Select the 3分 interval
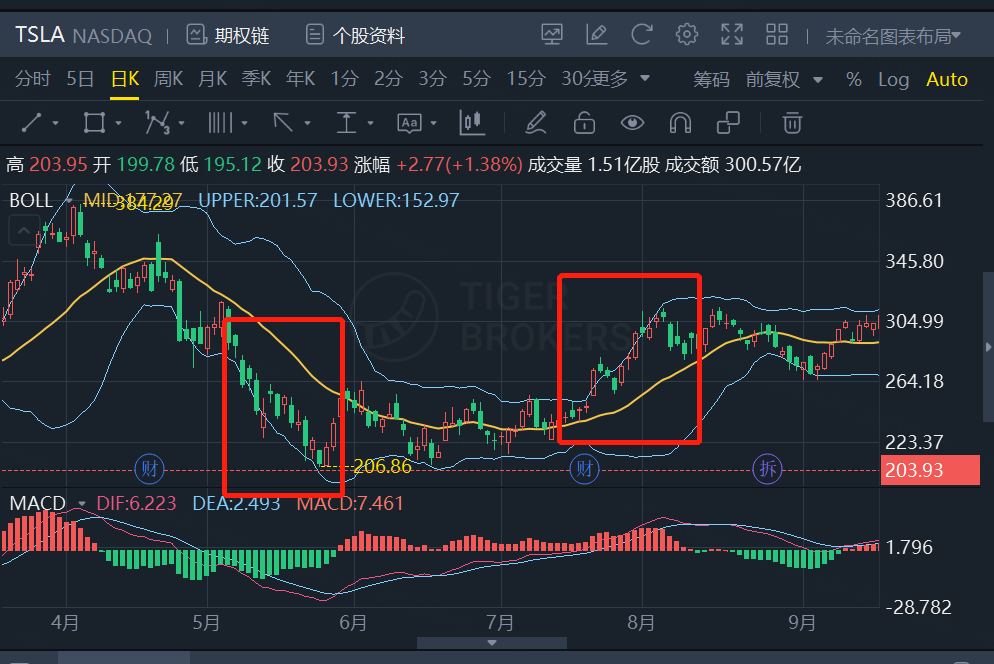 point(432,79)
